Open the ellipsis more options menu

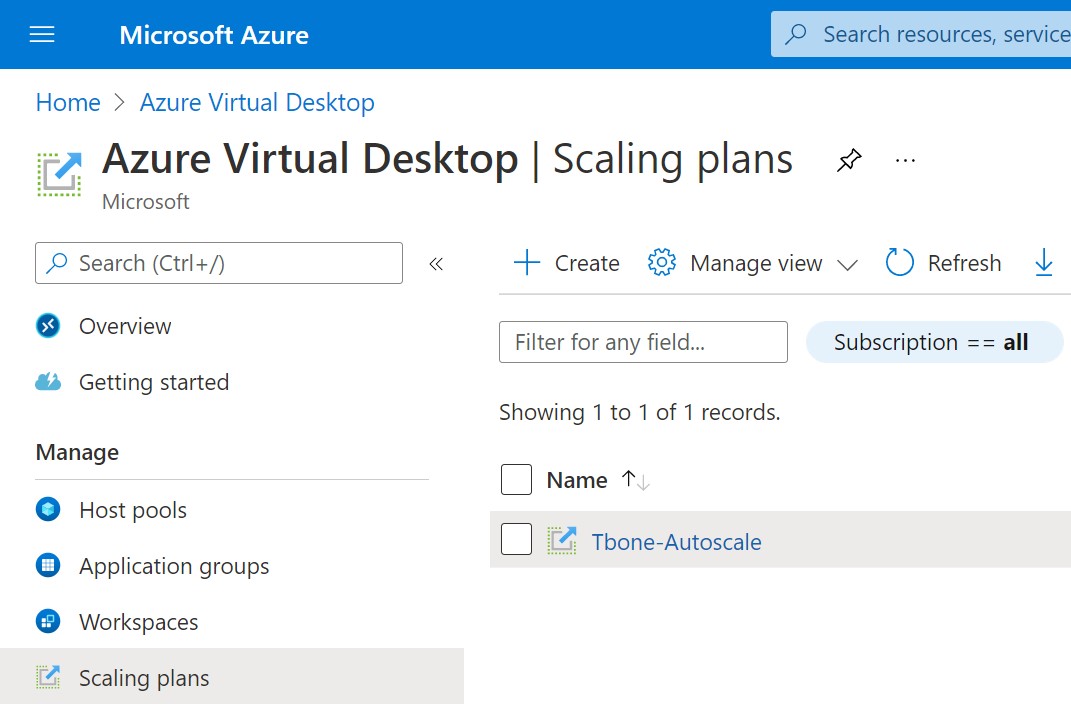coord(905,161)
